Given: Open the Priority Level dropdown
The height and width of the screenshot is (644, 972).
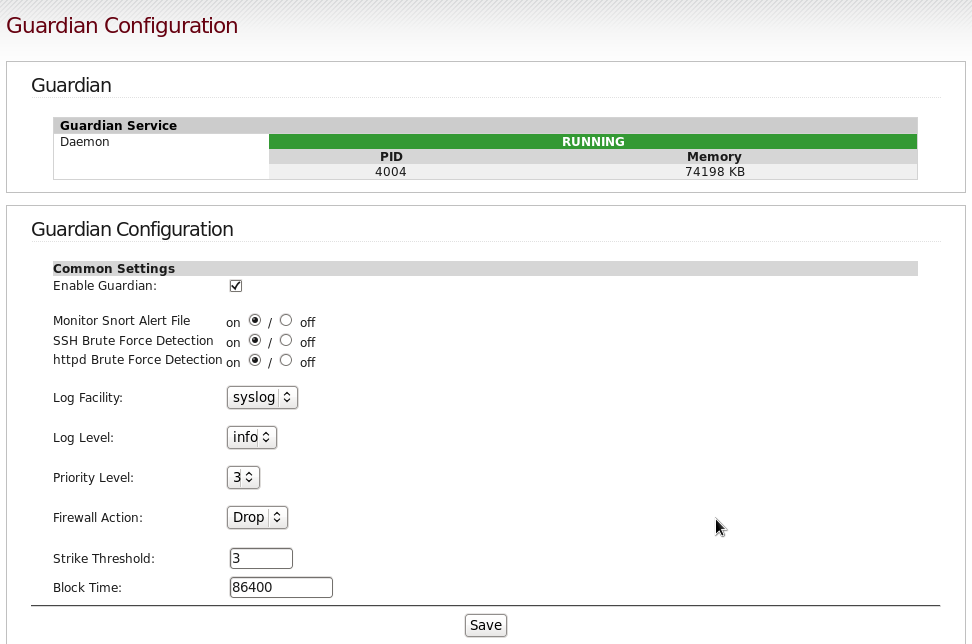Looking at the screenshot, I should (x=243, y=477).
